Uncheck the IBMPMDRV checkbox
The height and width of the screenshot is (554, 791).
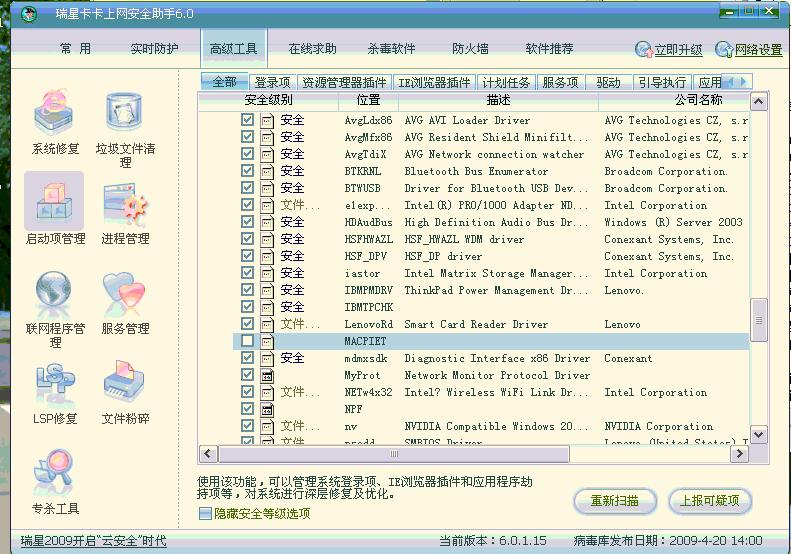(247, 290)
